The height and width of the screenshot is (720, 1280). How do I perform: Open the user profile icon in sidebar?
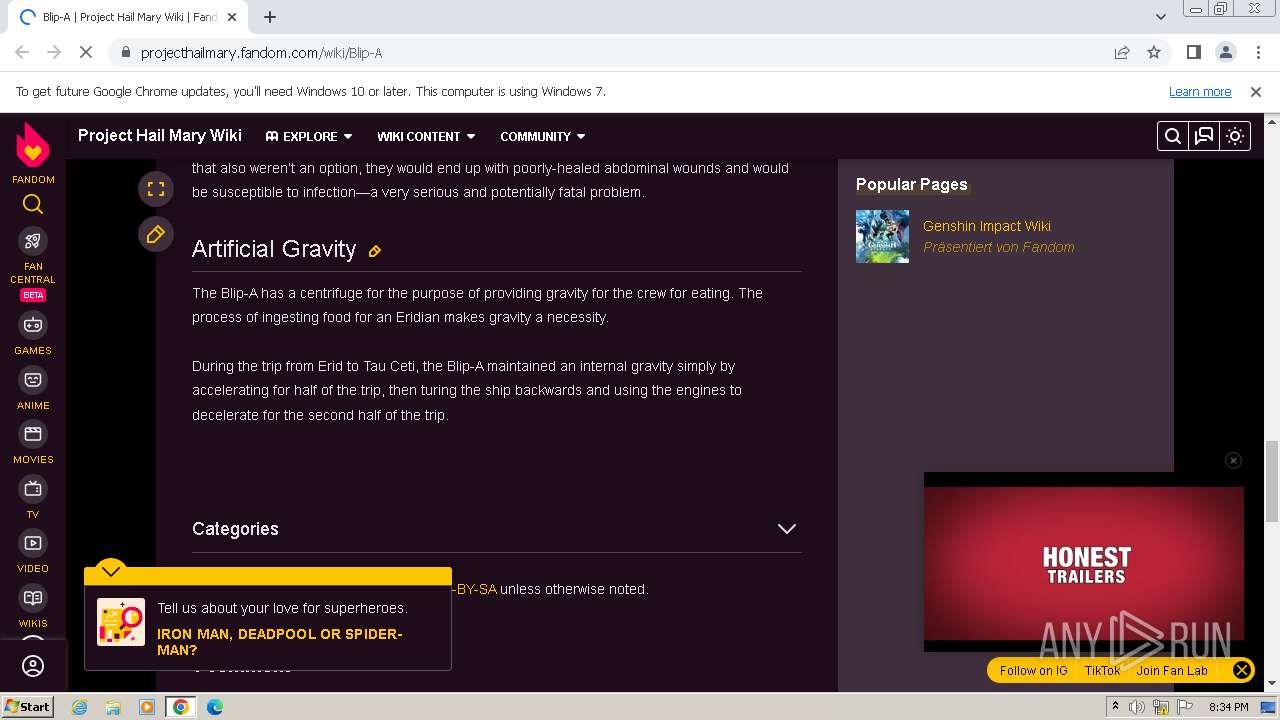[33, 666]
